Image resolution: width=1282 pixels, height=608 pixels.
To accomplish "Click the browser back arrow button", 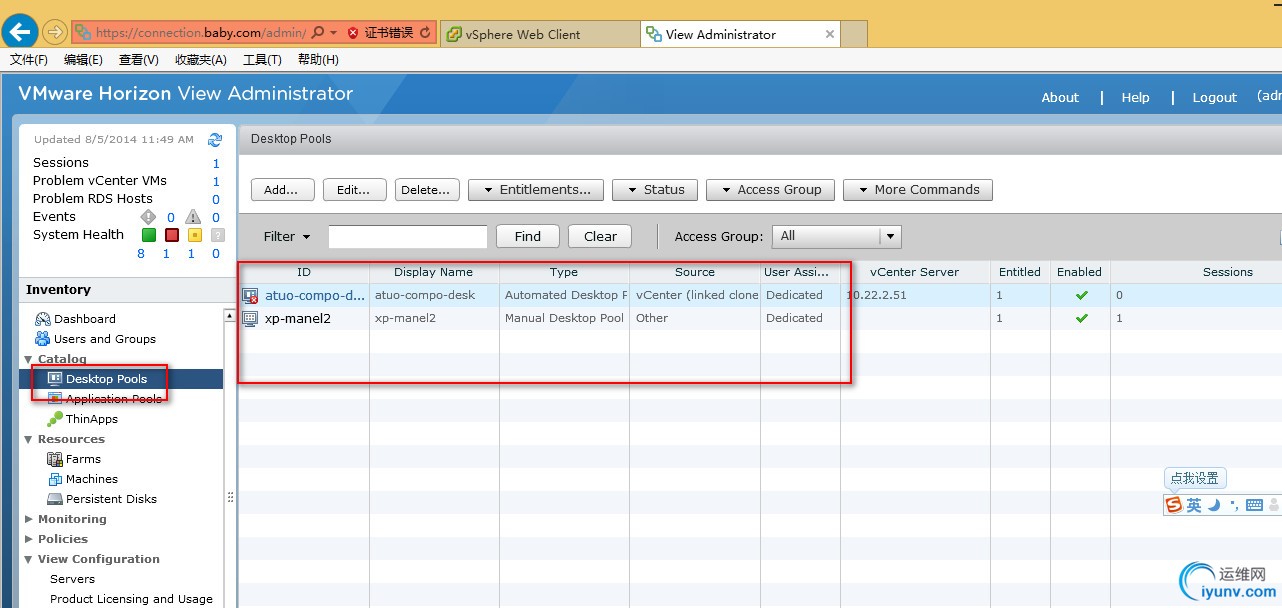I will pyautogui.click(x=22, y=32).
